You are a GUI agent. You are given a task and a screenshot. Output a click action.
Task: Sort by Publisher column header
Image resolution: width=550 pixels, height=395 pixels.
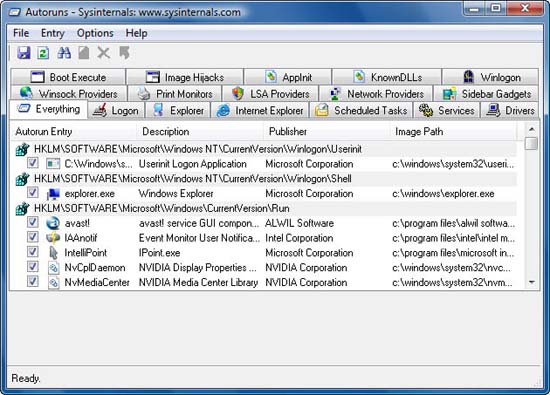point(327,132)
